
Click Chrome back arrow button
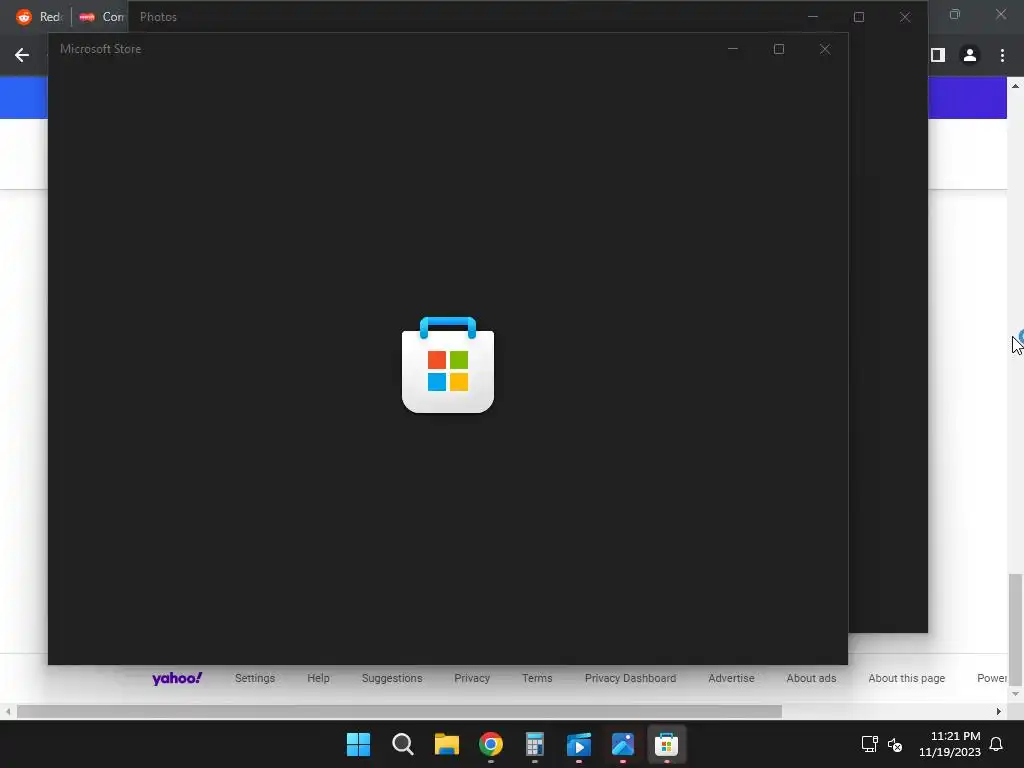(x=22, y=55)
